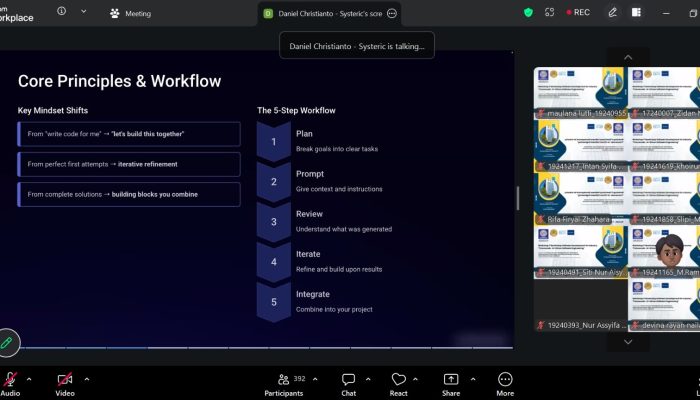Click the Plan step heading
Viewport: 700px width, 400px height.
304,133
